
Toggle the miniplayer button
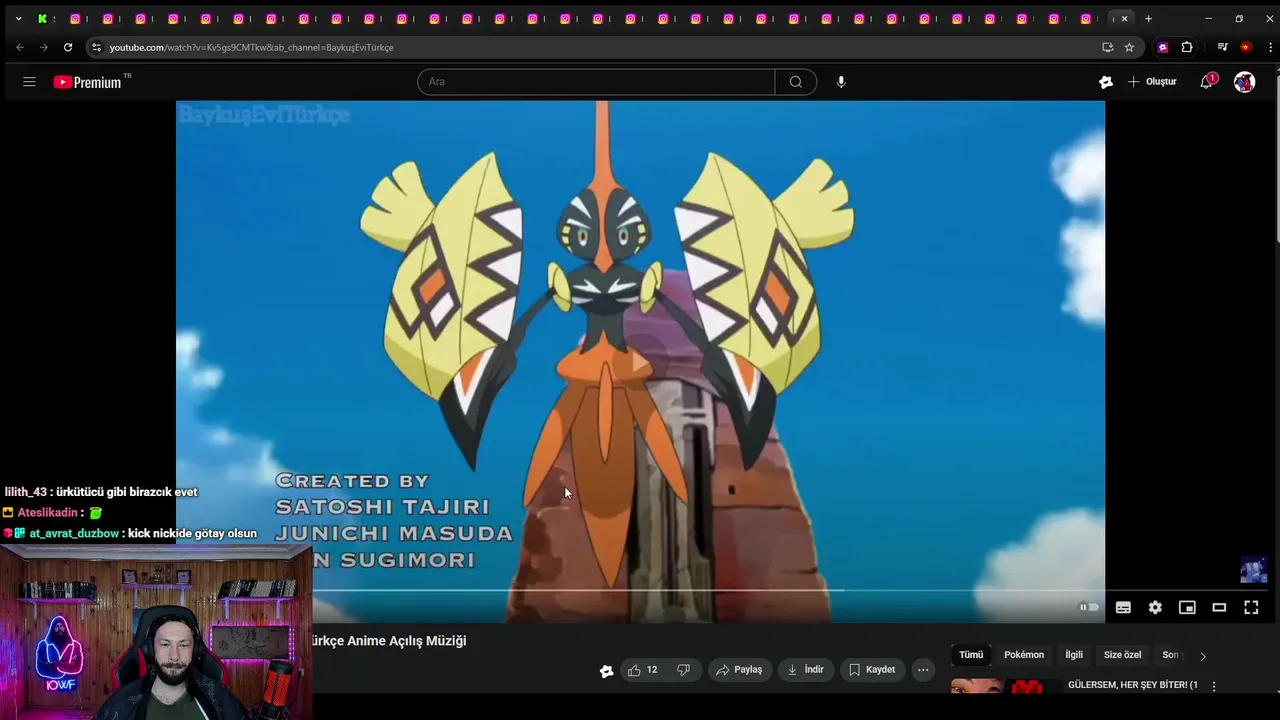[x=1187, y=607]
